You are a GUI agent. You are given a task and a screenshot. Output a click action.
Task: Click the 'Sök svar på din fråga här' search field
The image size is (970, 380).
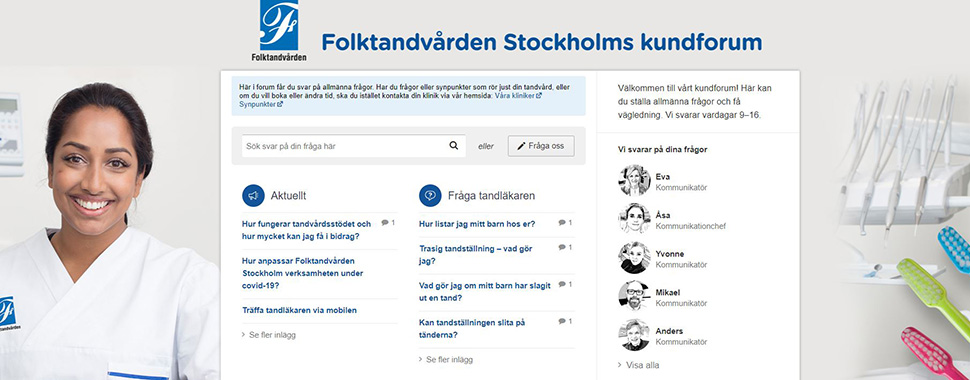pyautogui.click(x=354, y=146)
